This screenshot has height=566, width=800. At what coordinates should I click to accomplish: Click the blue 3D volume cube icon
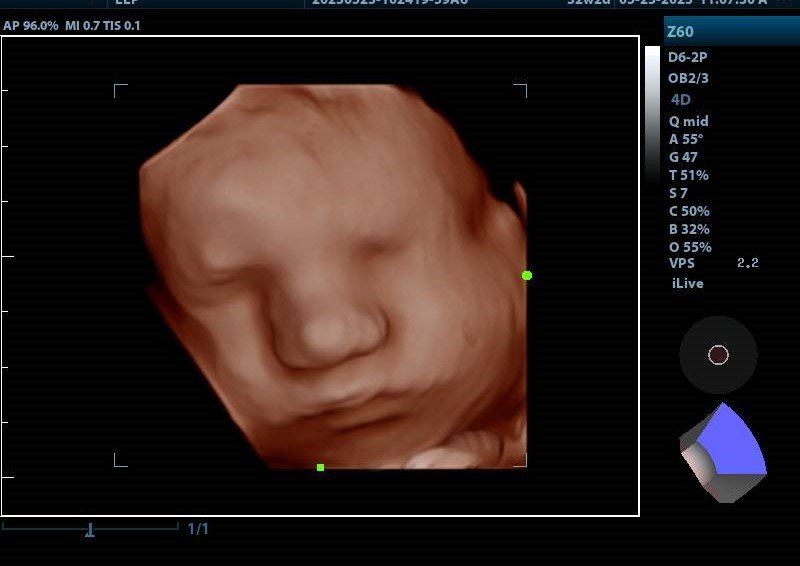[x=723, y=453]
